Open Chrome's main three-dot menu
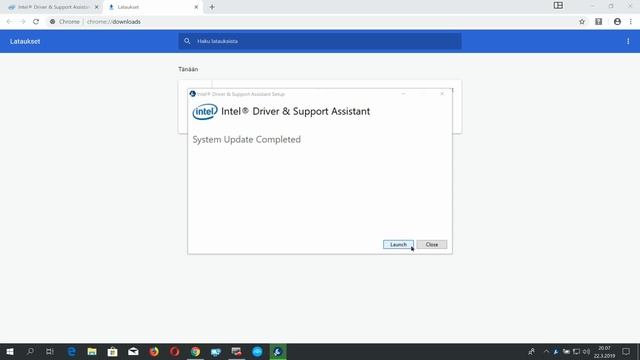This screenshot has height=360, width=640. [x=631, y=22]
